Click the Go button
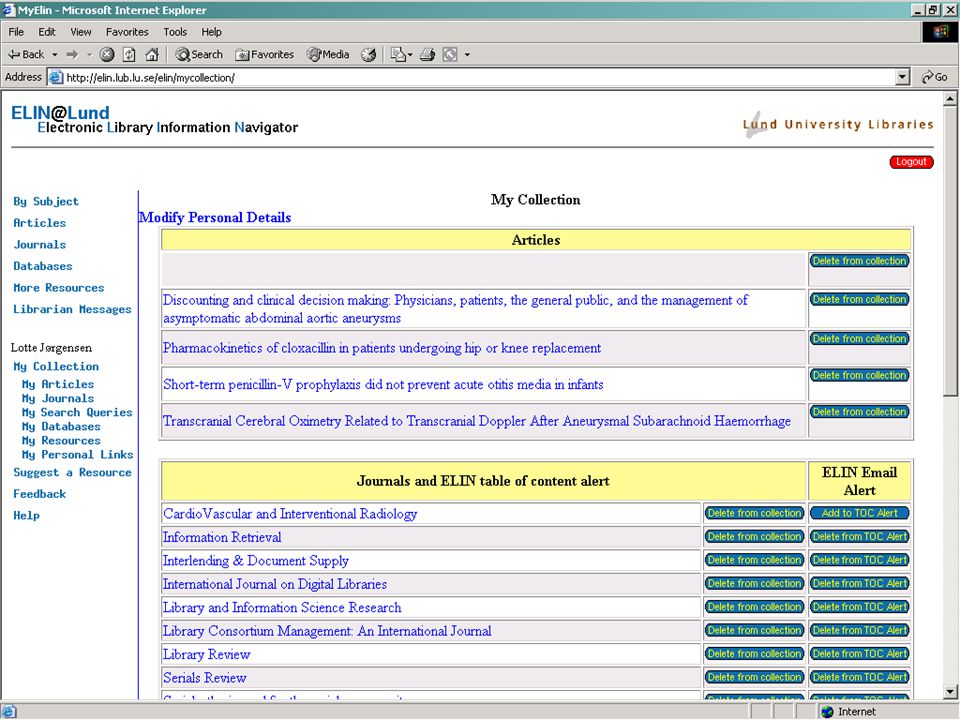Screen dimensions: 960x720 coord(935,77)
